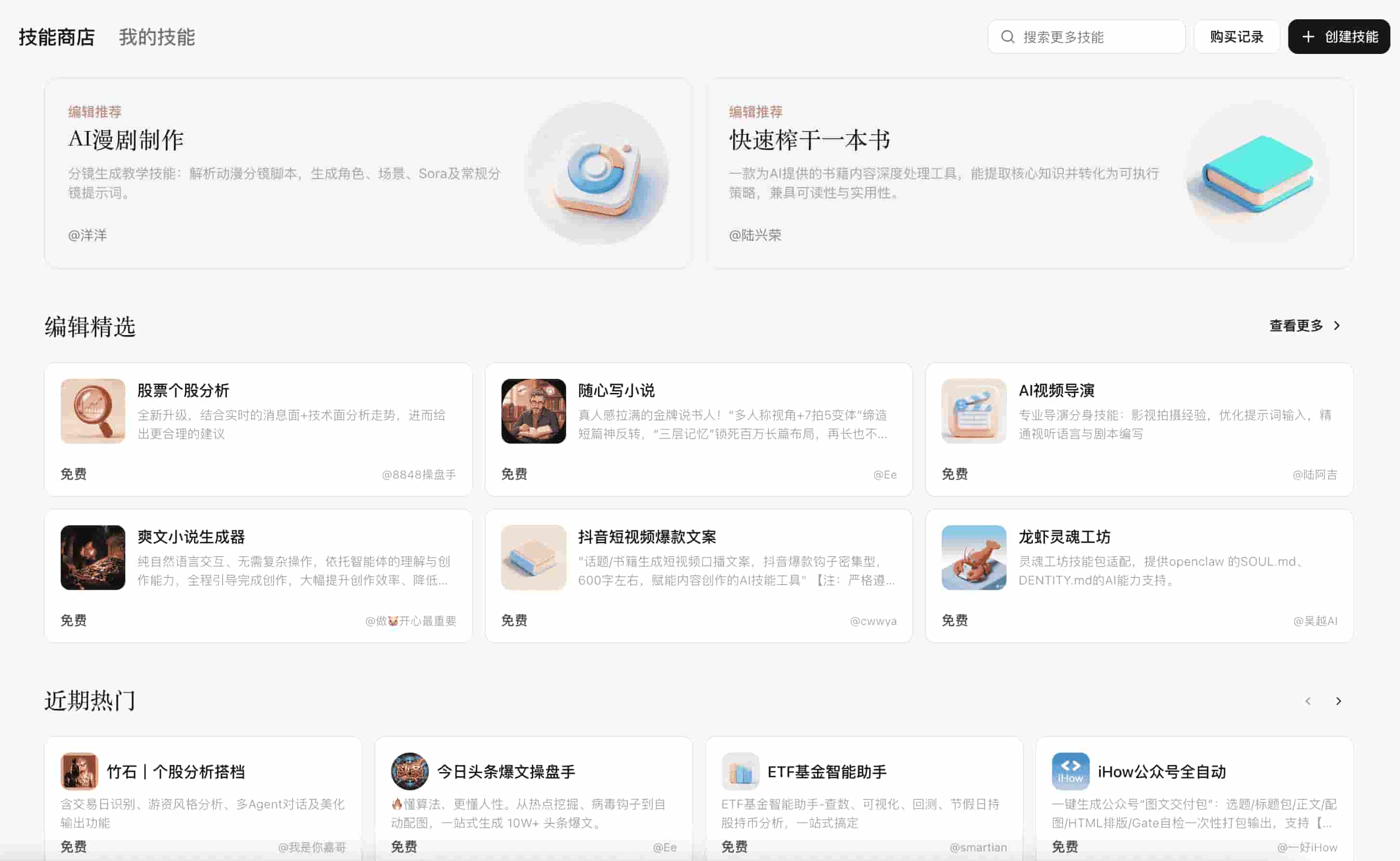Click the search magnifier icon
This screenshot has height=861, width=1400.
click(x=1007, y=37)
